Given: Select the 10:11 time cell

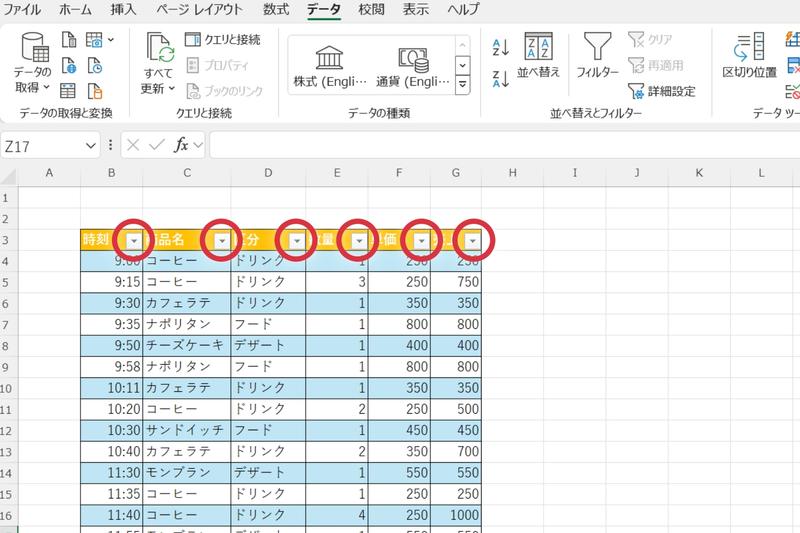Looking at the screenshot, I should pos(112,388).
